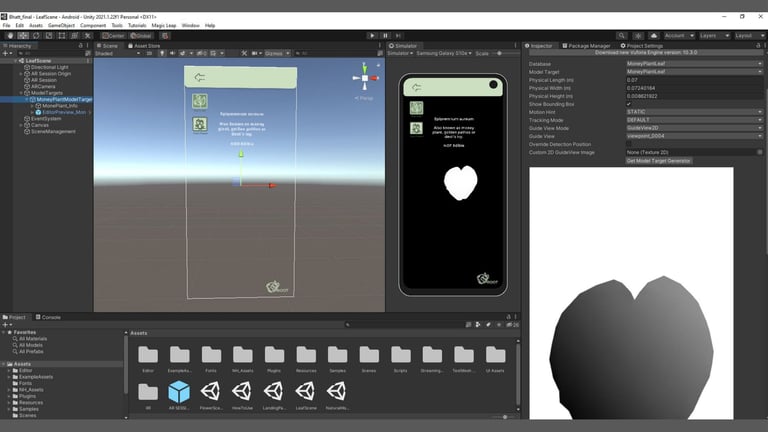Adjust the Project icon size slider
Screen dimensions: 768x432
pyautogui.click(x=504, y=417)
